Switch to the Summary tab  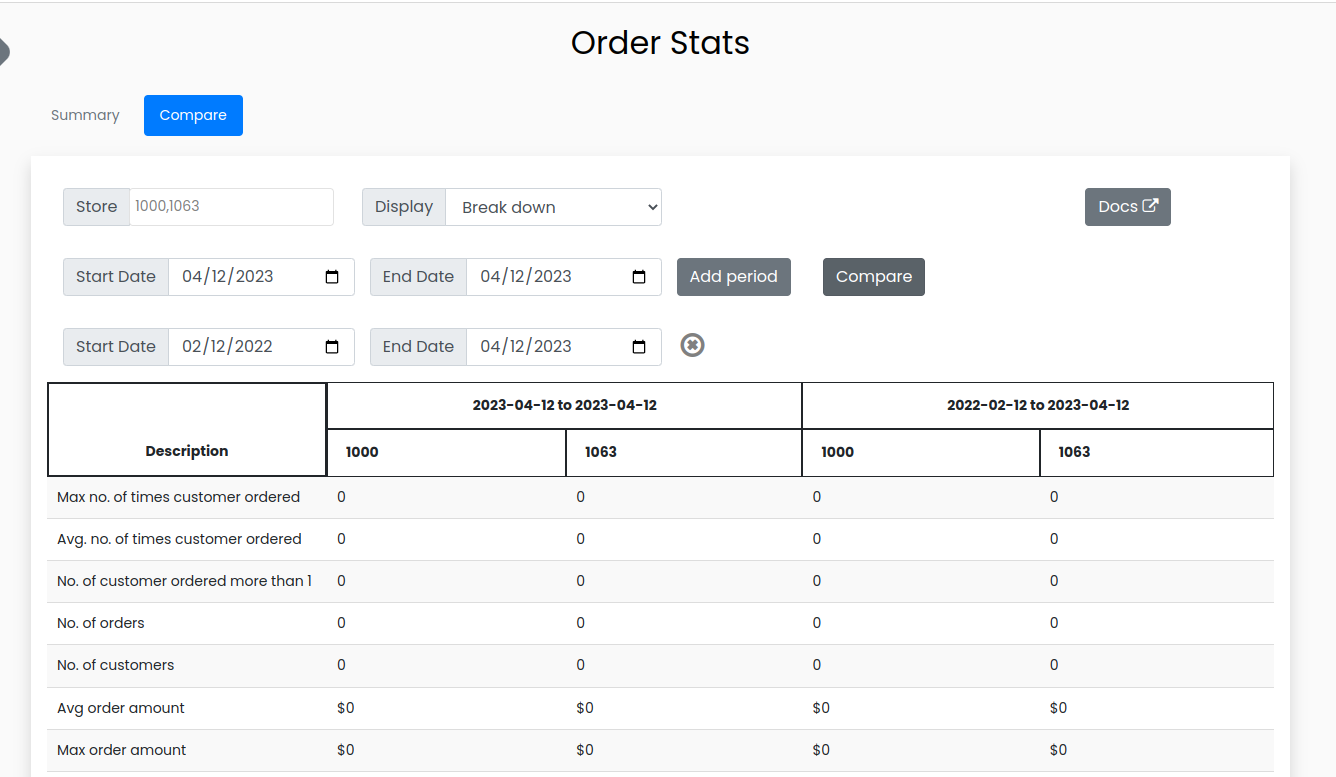tap(85, 115)
